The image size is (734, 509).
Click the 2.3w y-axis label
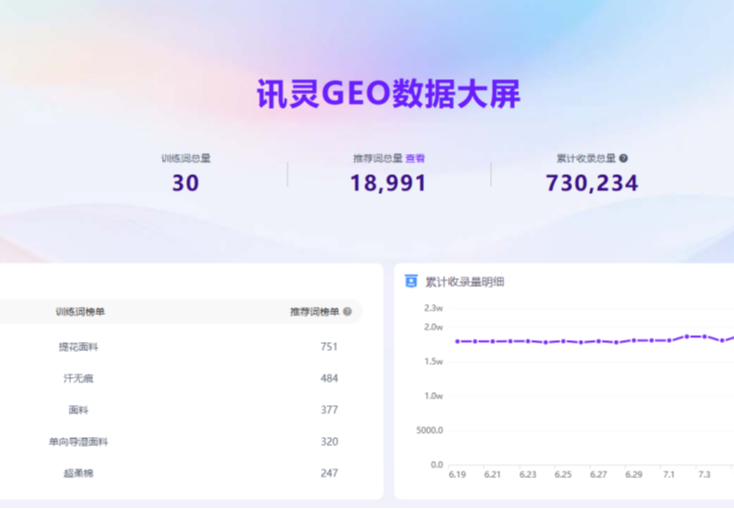(433, 308)
